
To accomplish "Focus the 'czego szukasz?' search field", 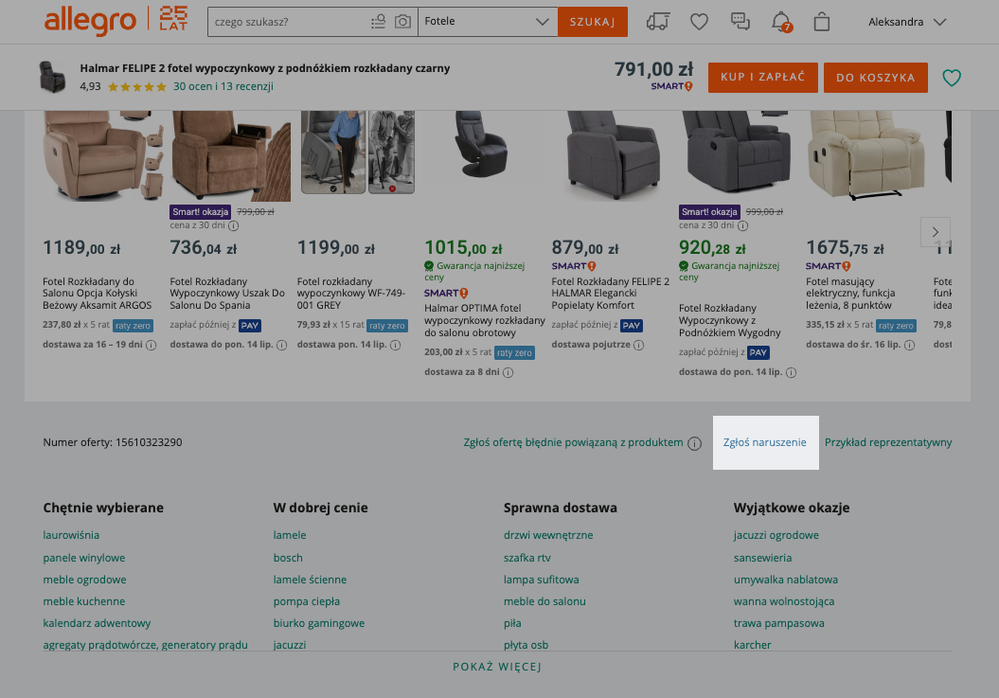I will coord(288,22).
